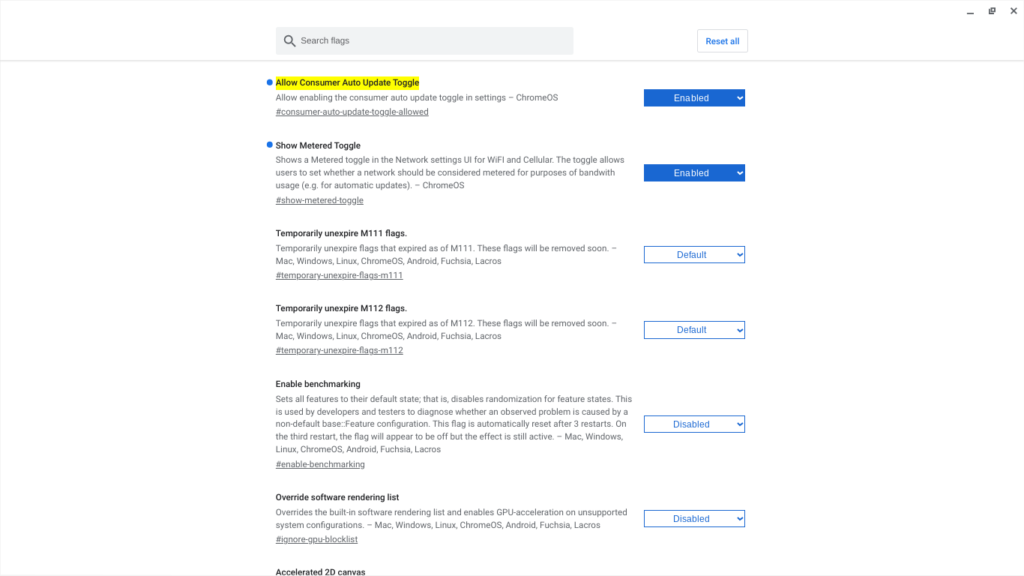
Task: Expand Temporarily unexpire M111 flags dropdown
Action: 694,255
